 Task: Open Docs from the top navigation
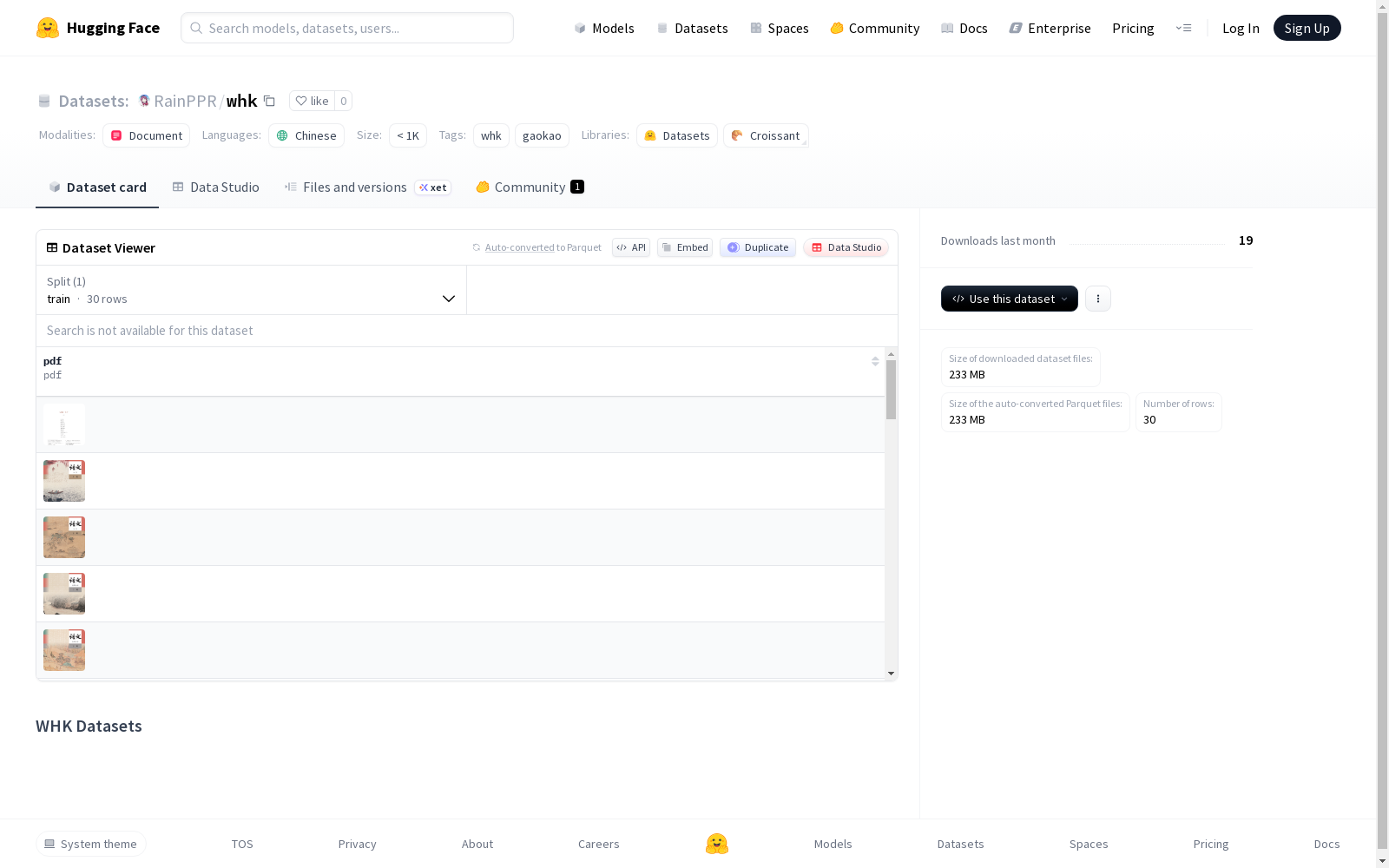[964, 28]
